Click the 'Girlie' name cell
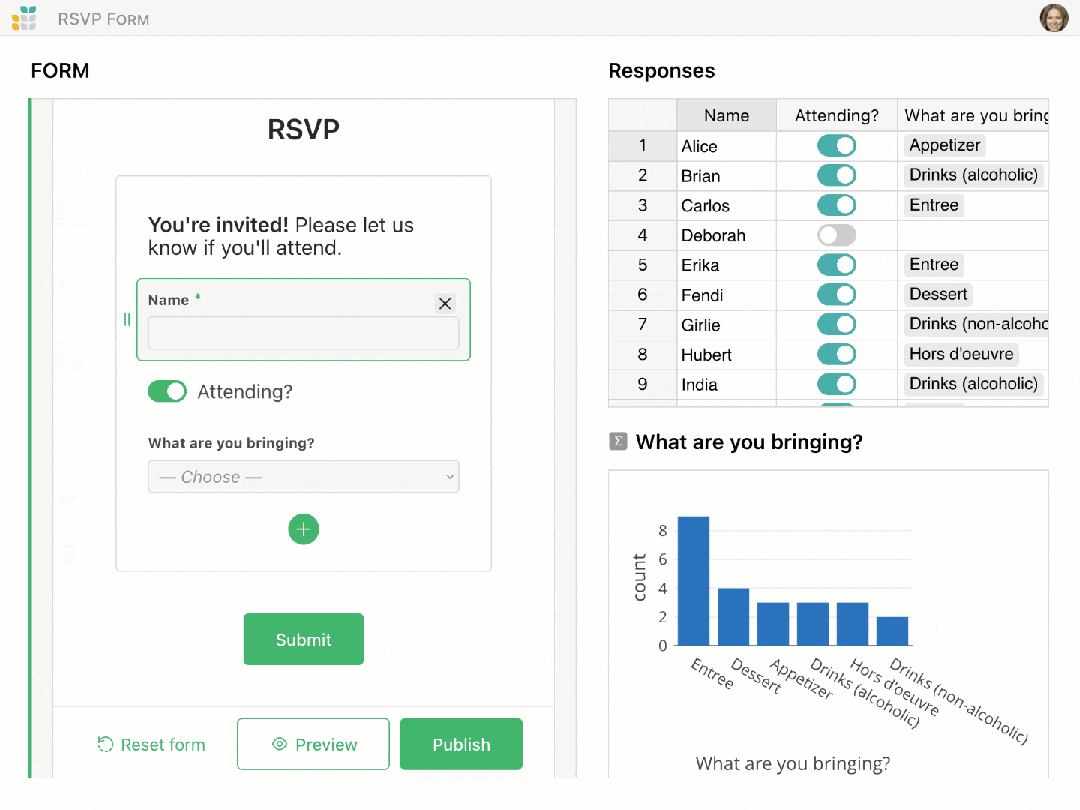 coord(727,324)
